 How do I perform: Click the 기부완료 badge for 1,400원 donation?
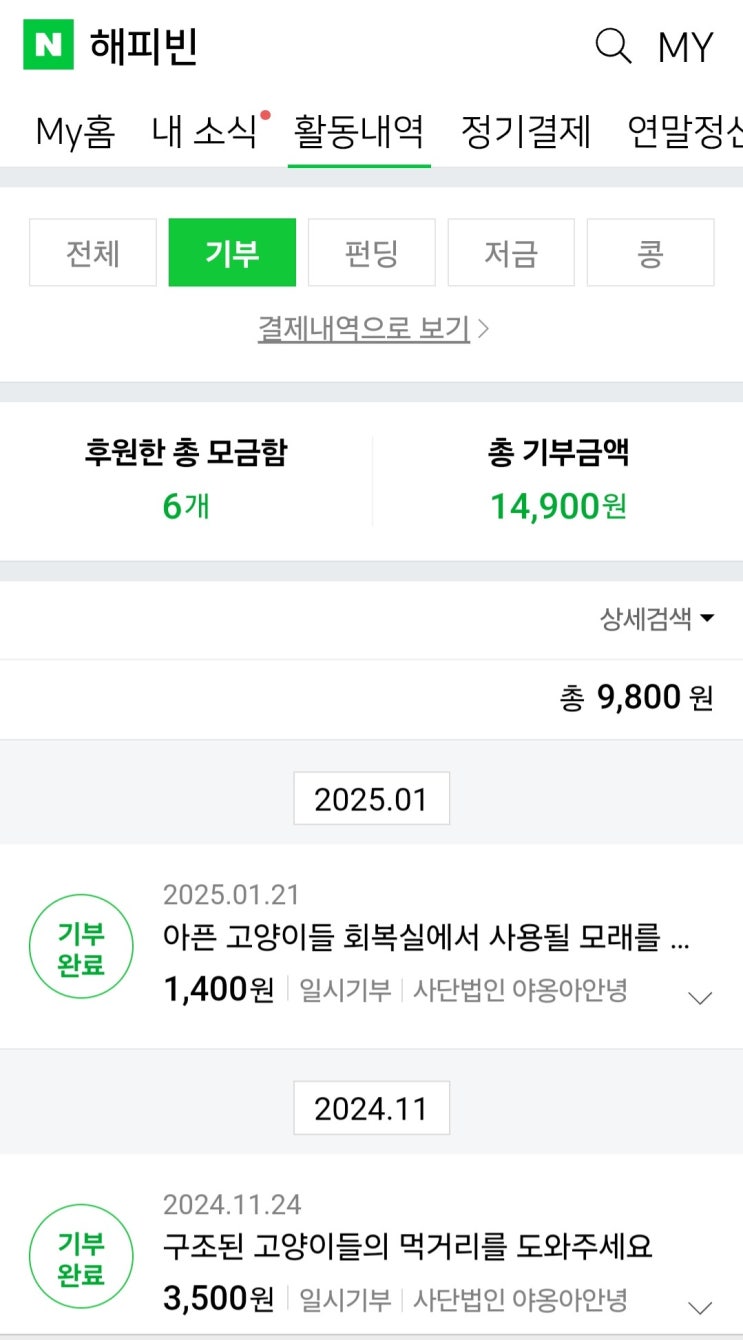click(81, 947)
